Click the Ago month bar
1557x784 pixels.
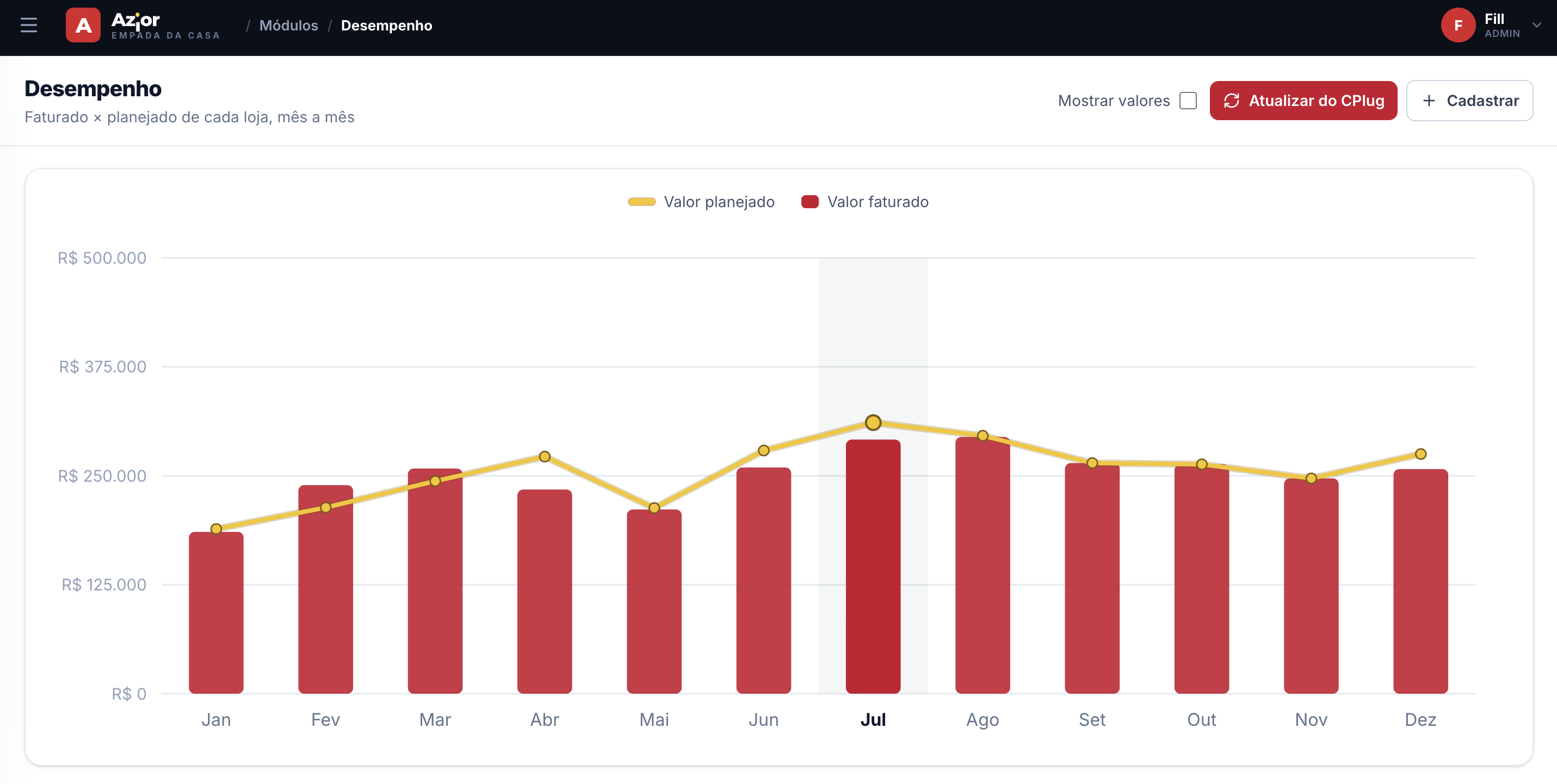(982, 565)
